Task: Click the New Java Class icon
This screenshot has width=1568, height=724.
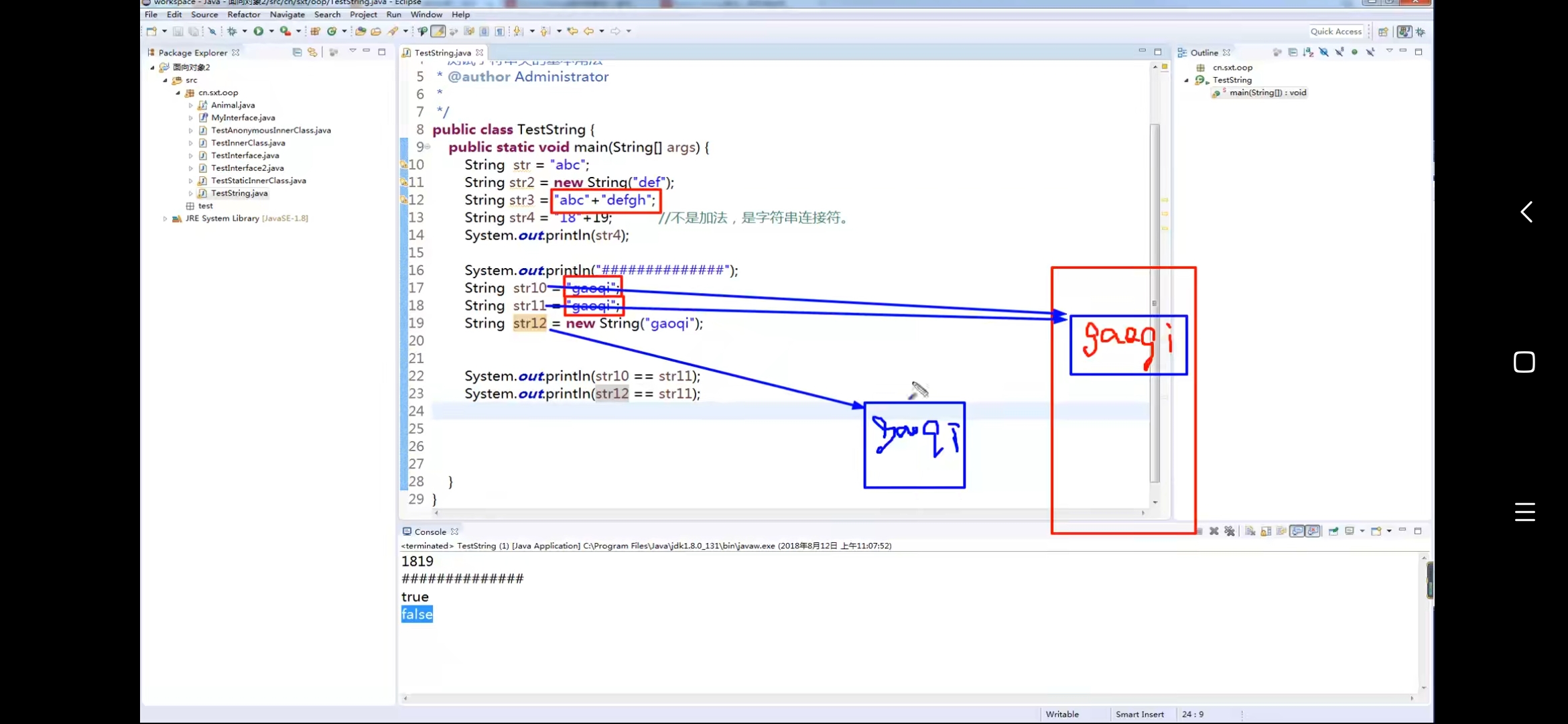Action: [331, 31]
